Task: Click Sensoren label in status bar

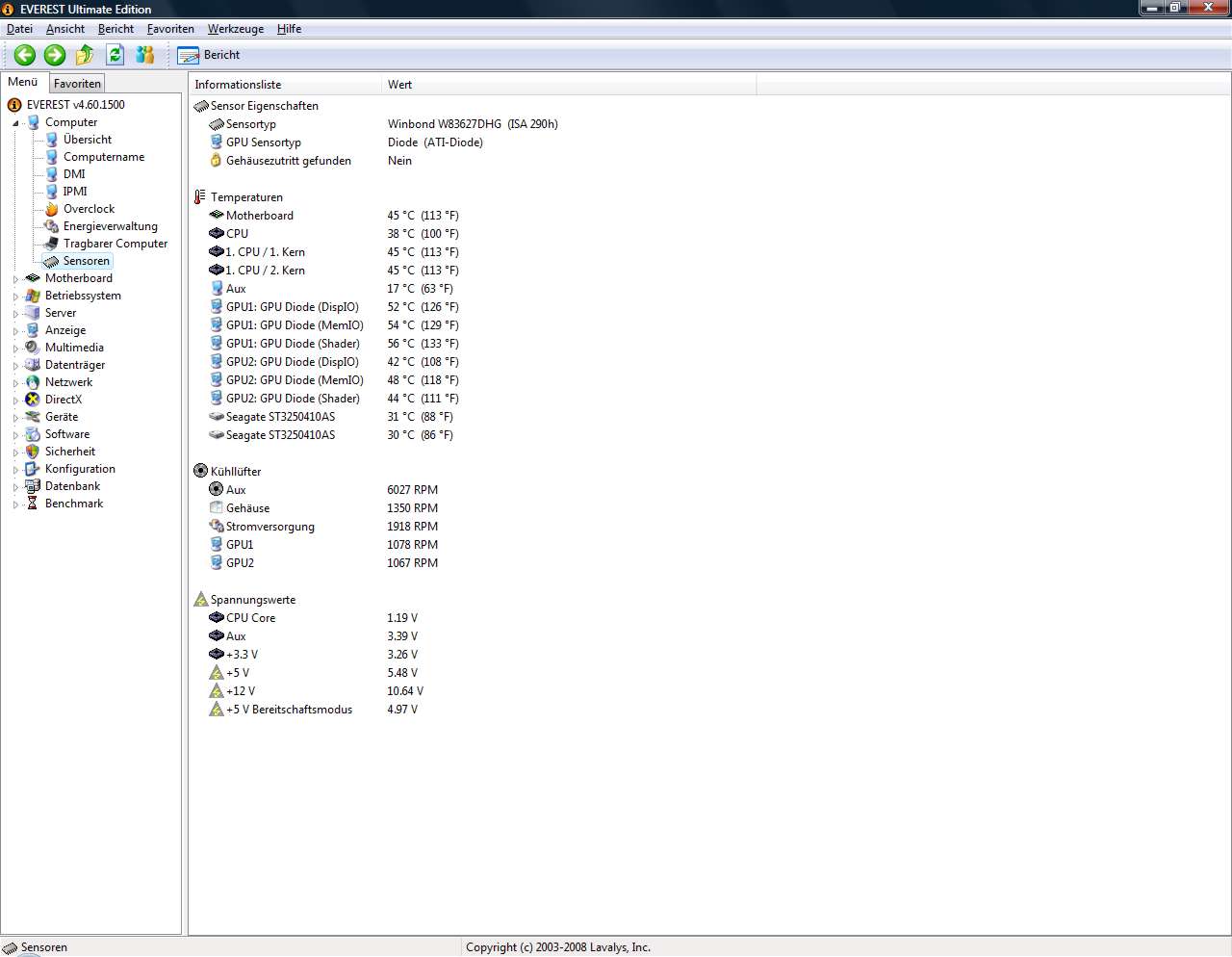Action: 44,947
